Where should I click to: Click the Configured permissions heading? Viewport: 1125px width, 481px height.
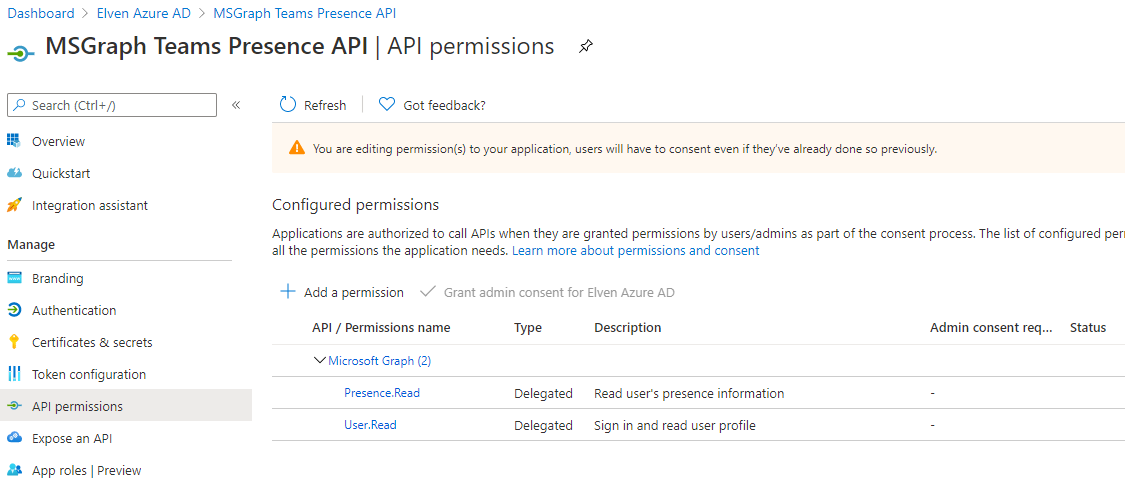pos(355,205)
